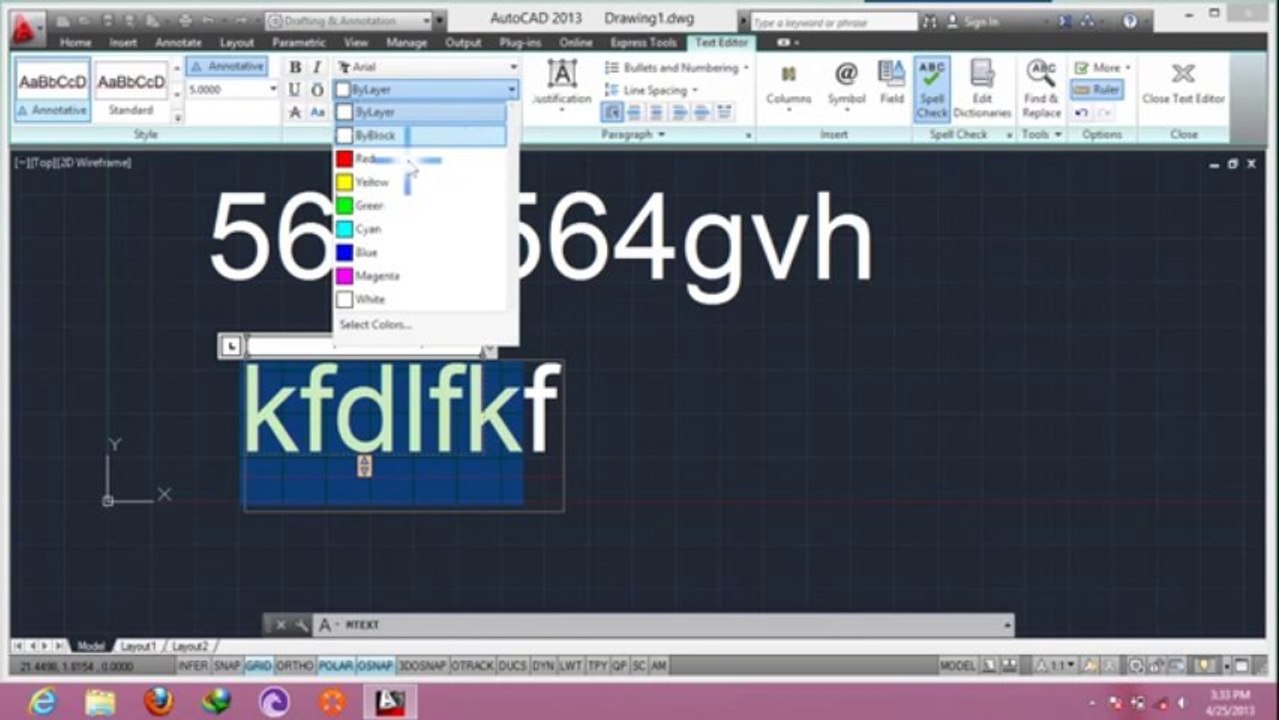
Task: Open the Annotate ribbon tab
Action: [178, 43]
